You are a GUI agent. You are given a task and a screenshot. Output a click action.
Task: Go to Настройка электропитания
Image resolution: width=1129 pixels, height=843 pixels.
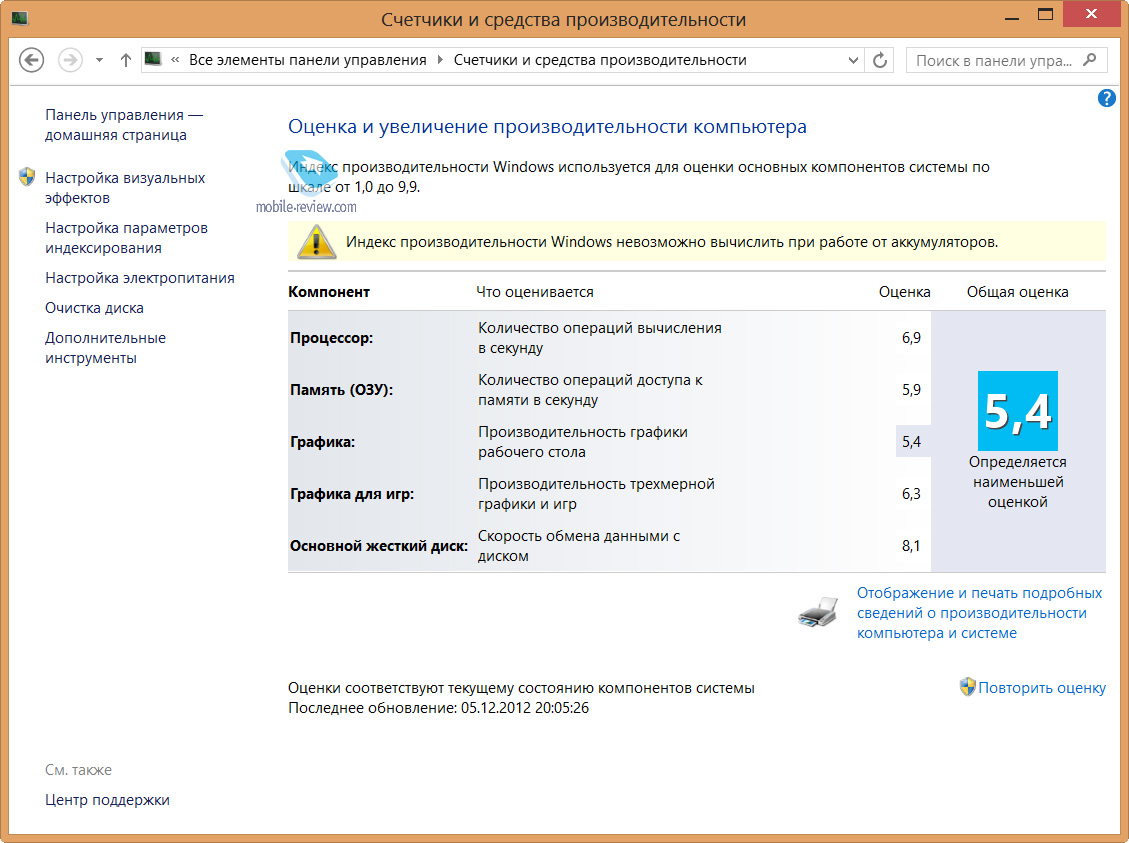pyautogui.click(x=140, y=278)
